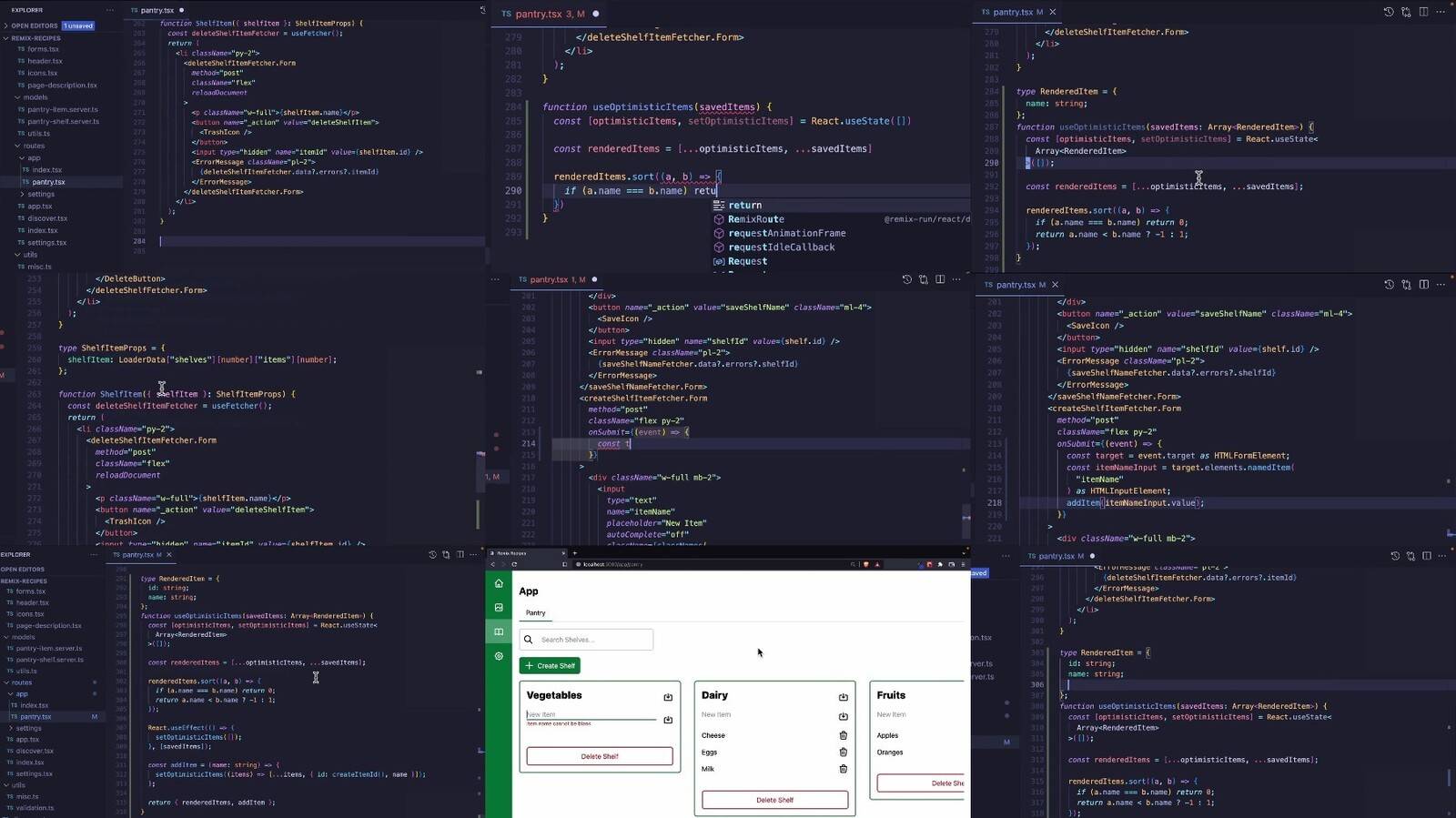Split the editor showing the onSubmit addItem code
The height and width of the screenshot is (818, 1456).
[x=1424, y=285]
